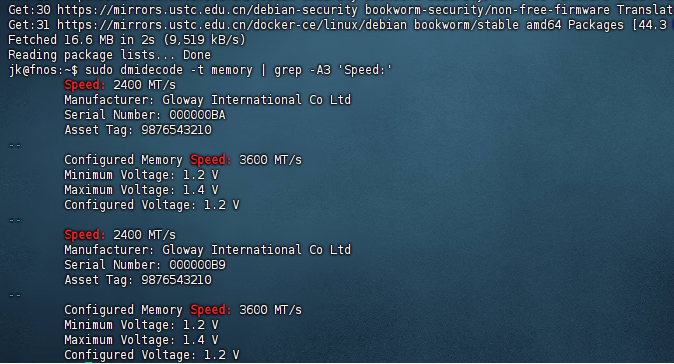Click first Manufacturer: Gloway International line
This screenshot has width=674, height=364.
point(208,100)
